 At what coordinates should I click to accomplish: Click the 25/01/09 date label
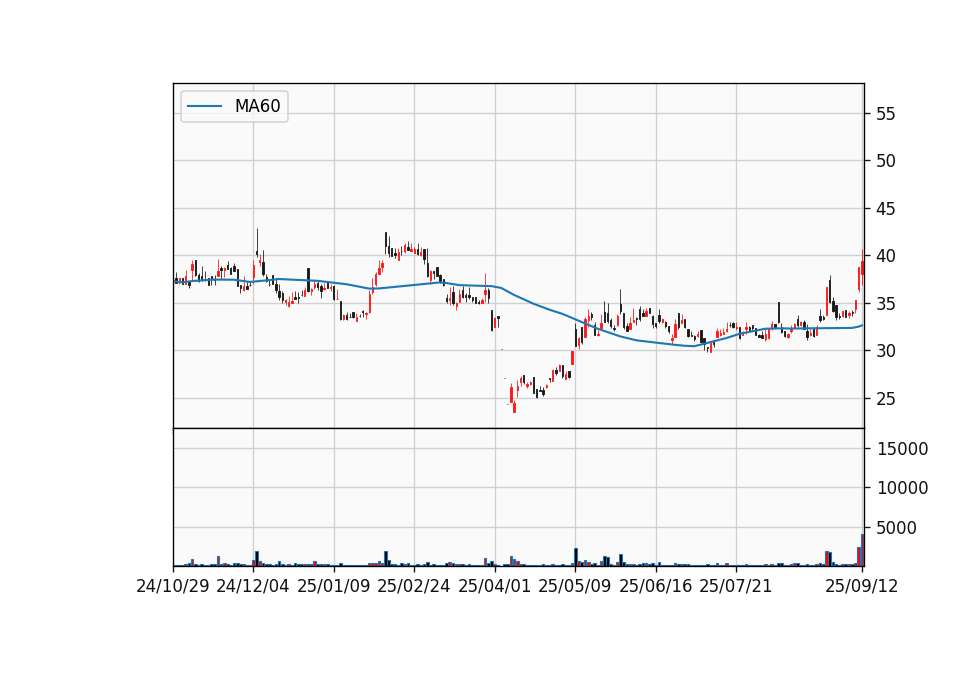click(334, 586)
